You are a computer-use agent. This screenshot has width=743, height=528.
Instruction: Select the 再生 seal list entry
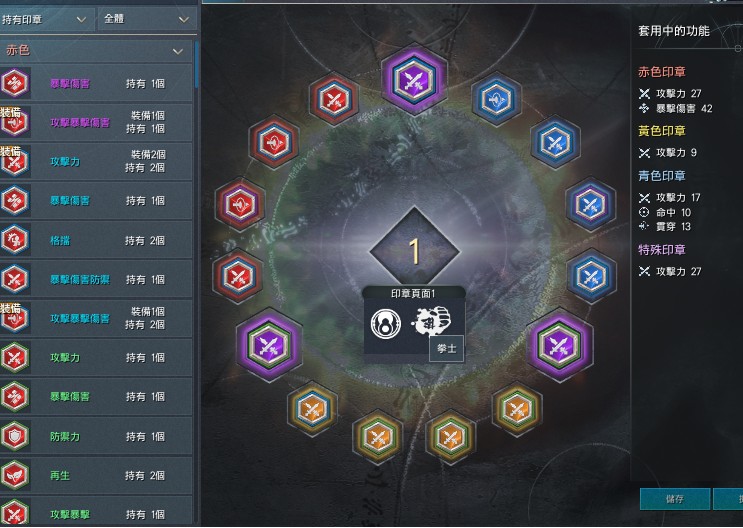(96, 475)
